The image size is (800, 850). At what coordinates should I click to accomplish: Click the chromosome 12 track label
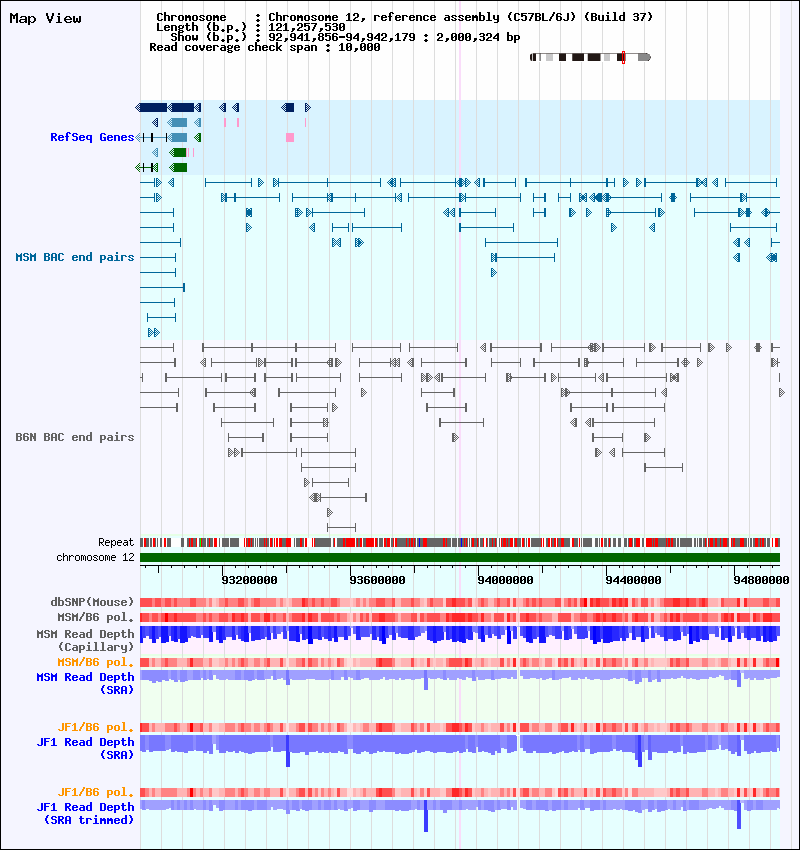pyautogui.click(x=95, y=557)
